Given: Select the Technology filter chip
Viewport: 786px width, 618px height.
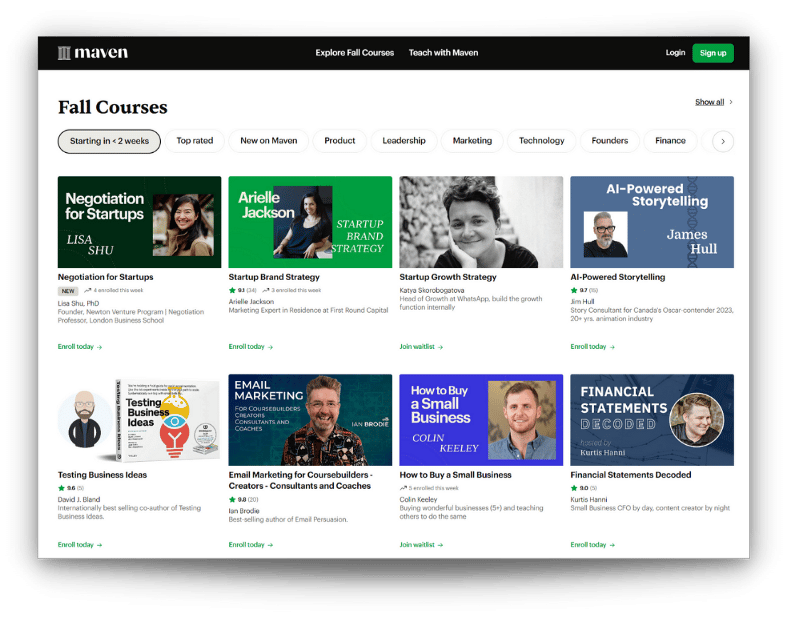Looking at the screenshot, I should click(541, 141).
